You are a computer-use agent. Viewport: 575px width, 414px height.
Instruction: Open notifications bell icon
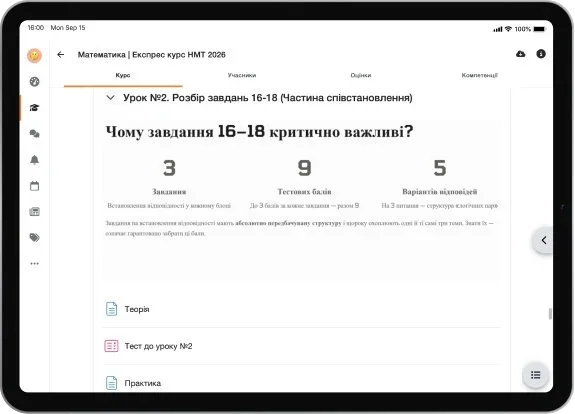tap(34, 160)
